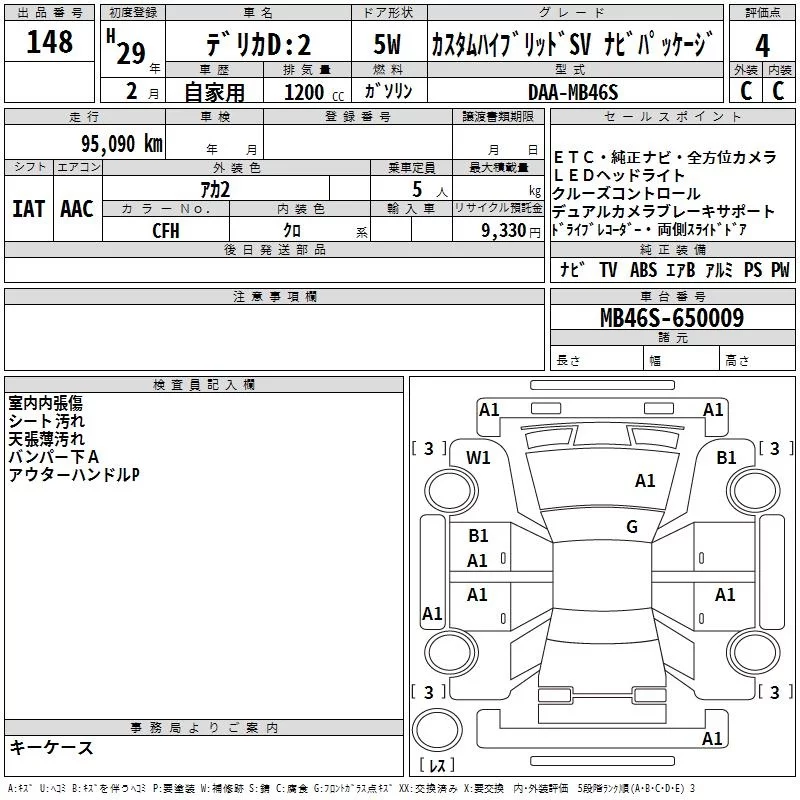Image resolution: width=800 pixels, height=800 pixels.
Task: Select the inspector note バンパー下A
Action: coord(54,457)
